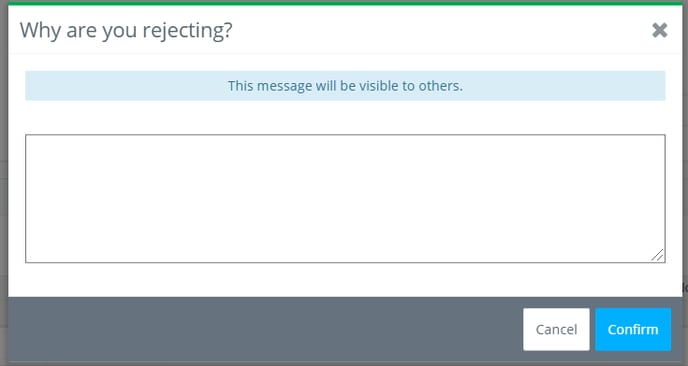
Task: Click the corner handle of the textarea
Action: click(x=657, y=255)
